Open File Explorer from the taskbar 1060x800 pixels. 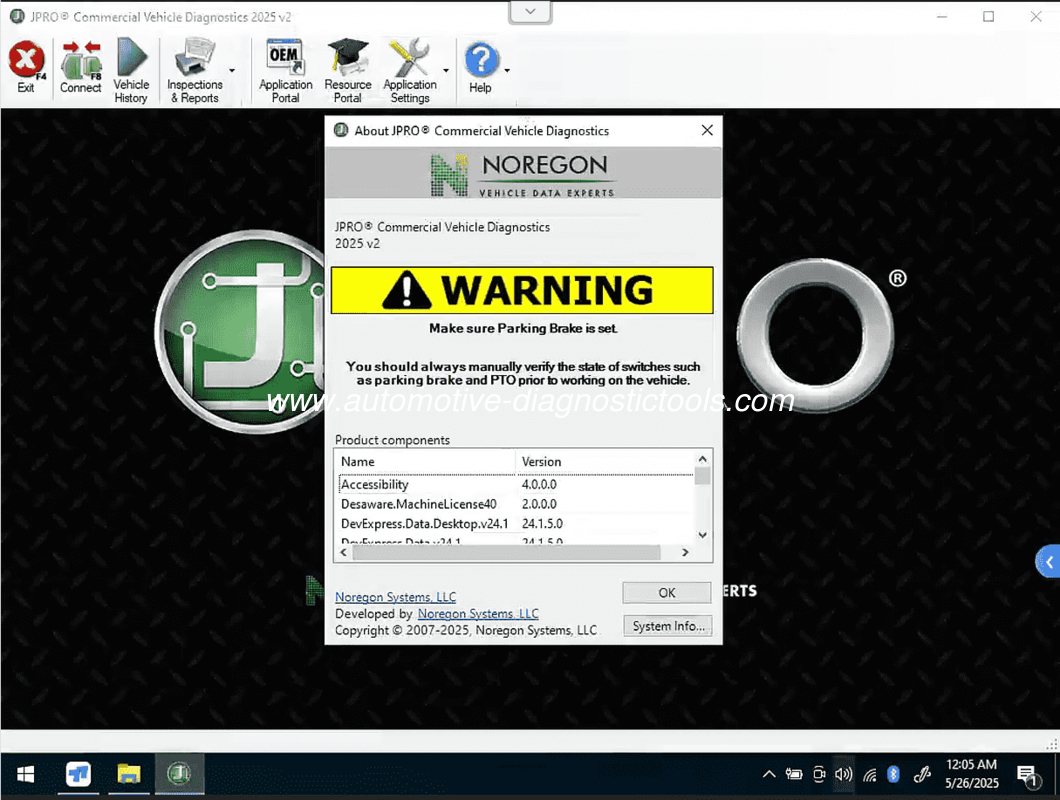pos(129,774)
